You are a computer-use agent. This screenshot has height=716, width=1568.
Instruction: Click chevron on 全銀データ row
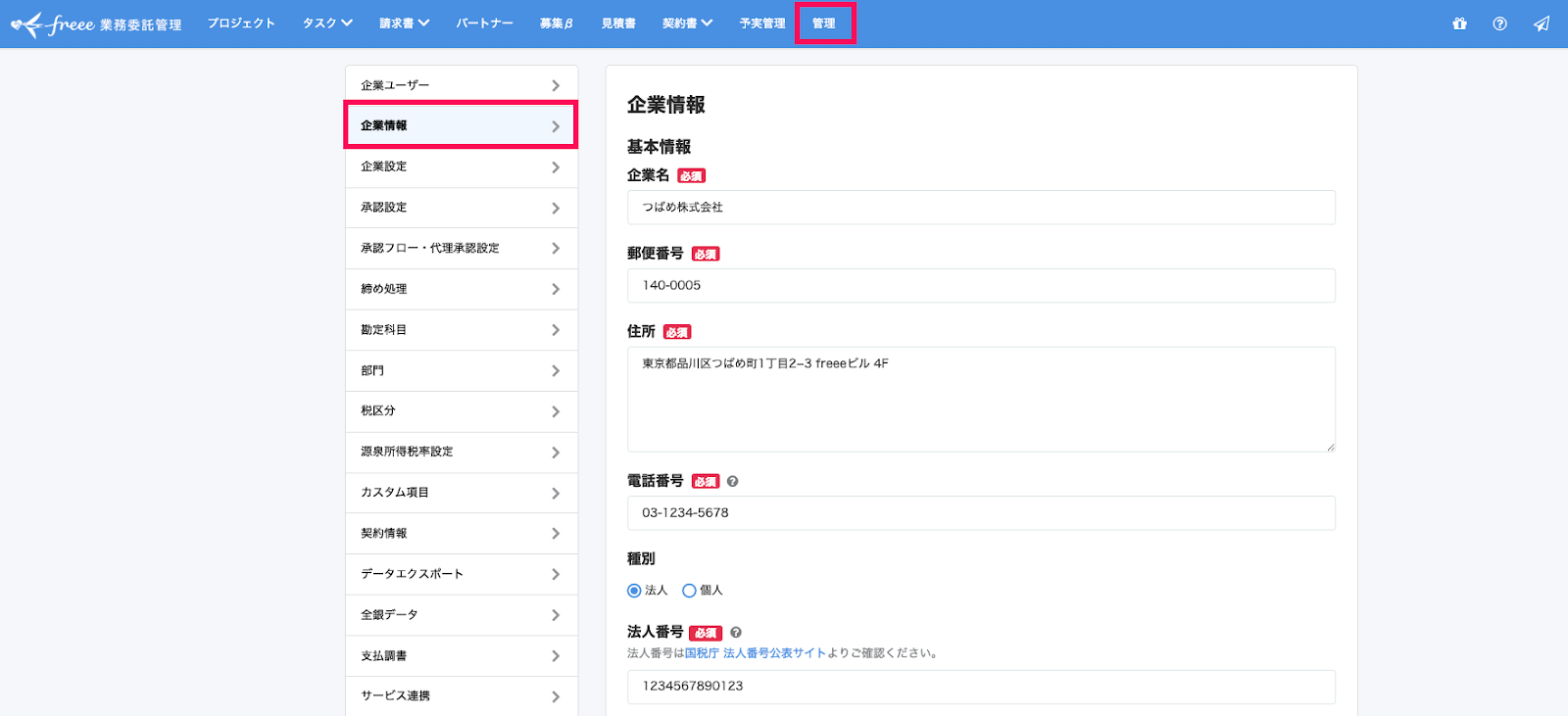point(556,615)
